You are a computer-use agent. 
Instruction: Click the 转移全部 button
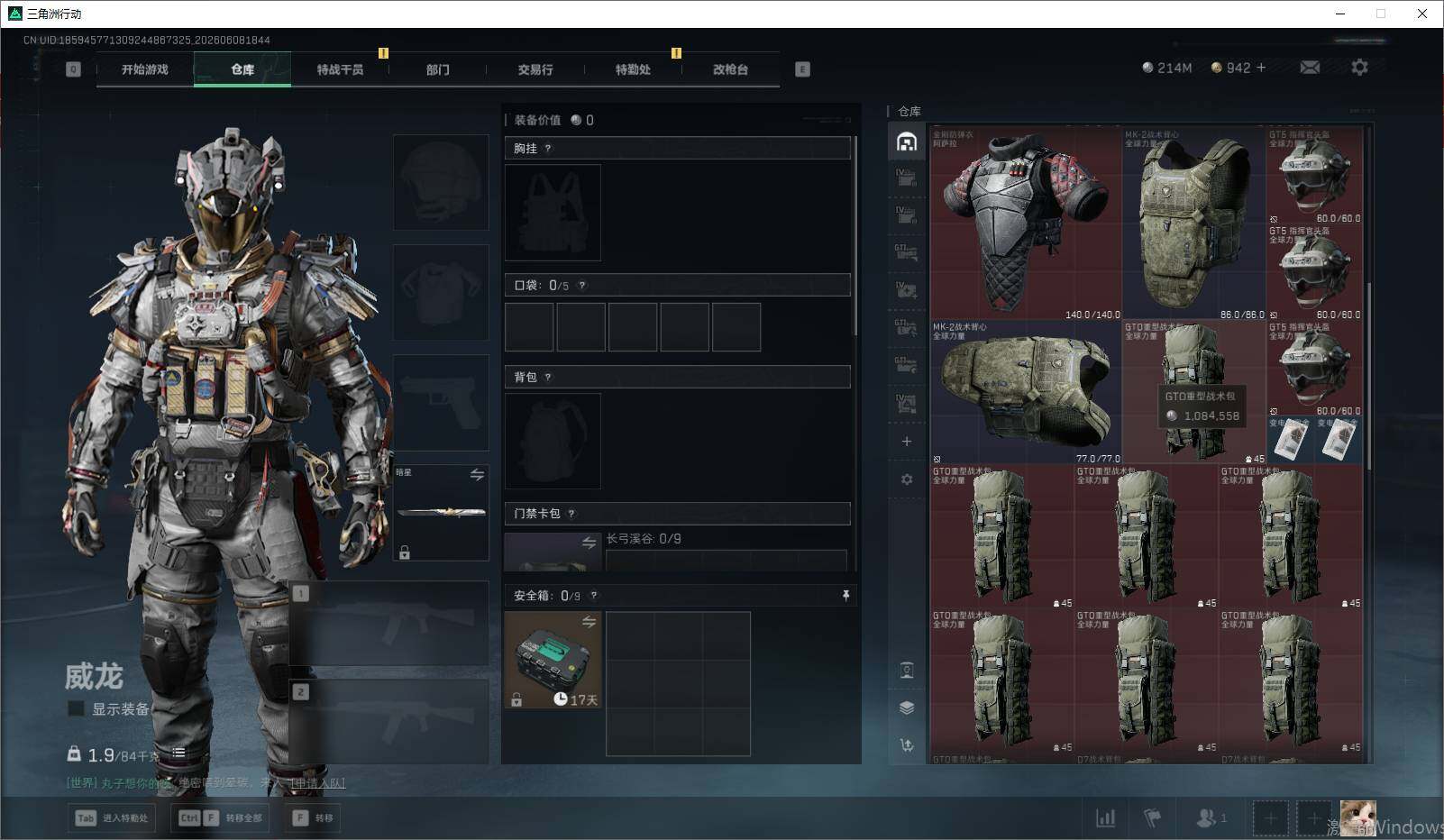(222, 818)
